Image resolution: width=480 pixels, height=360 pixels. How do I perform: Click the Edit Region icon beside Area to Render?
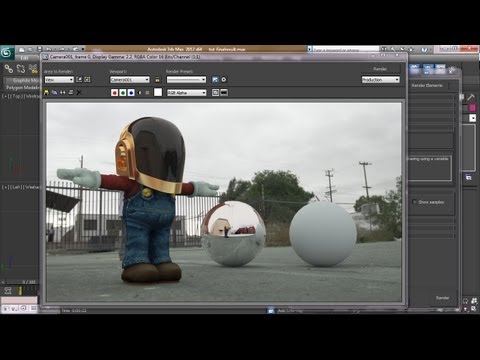79,79
